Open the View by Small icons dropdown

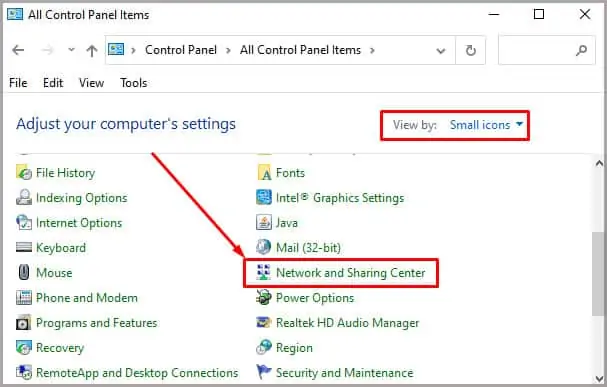coord(486,125)
